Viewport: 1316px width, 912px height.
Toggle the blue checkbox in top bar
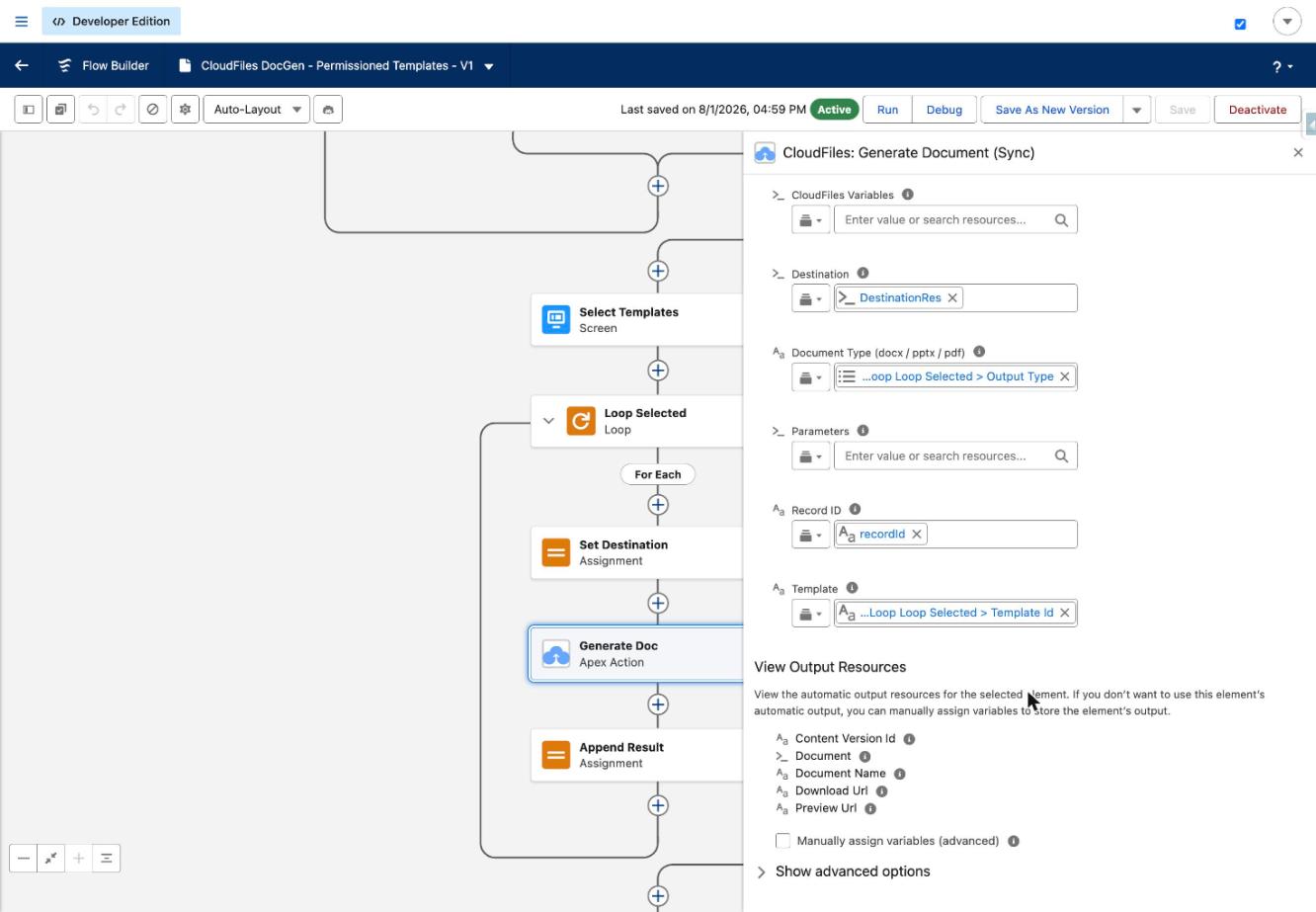[x=1240, y=24]
